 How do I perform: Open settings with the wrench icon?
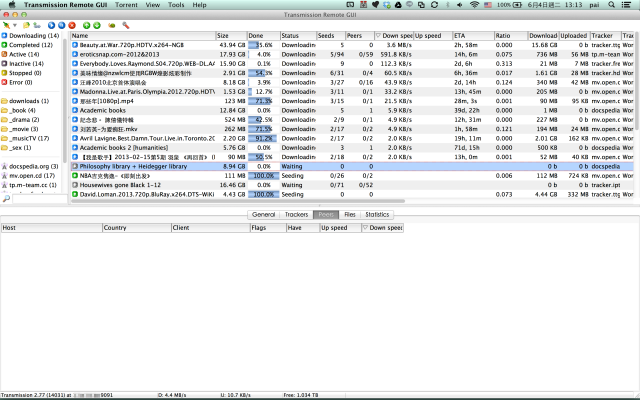coord(125,25)
